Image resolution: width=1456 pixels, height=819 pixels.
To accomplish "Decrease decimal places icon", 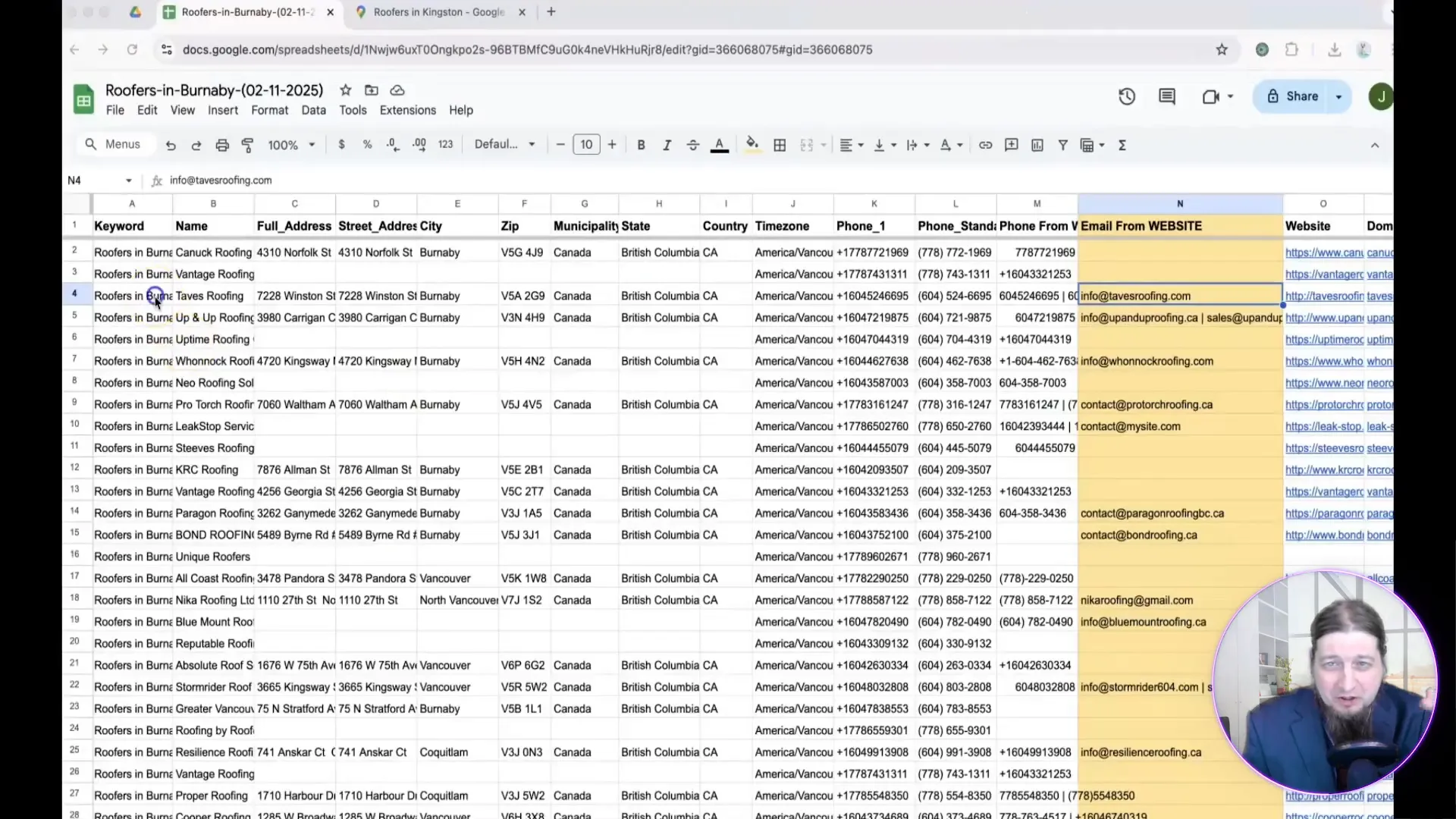I will pyautogui.click(x=393, y=145).
